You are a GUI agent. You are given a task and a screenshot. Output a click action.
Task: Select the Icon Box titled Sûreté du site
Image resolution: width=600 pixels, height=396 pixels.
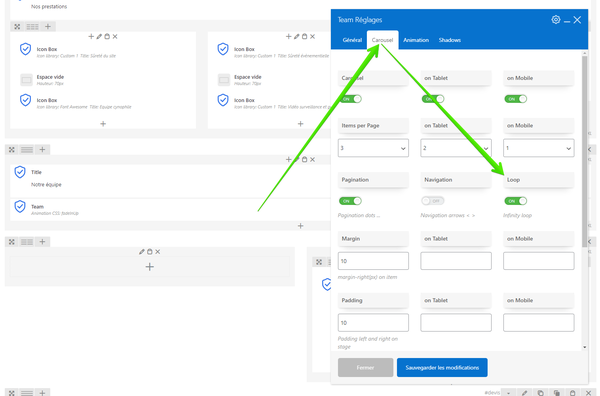tap(103, 52)
